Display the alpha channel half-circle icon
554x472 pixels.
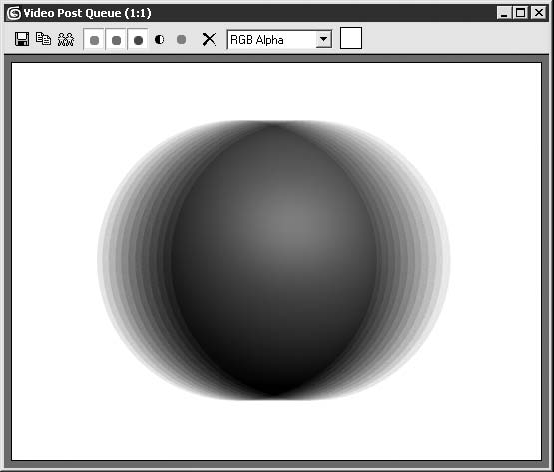(160, 39)
